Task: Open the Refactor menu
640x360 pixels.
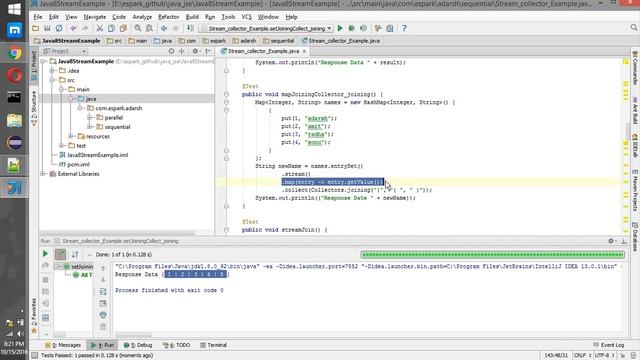Action: pos(169,17)
